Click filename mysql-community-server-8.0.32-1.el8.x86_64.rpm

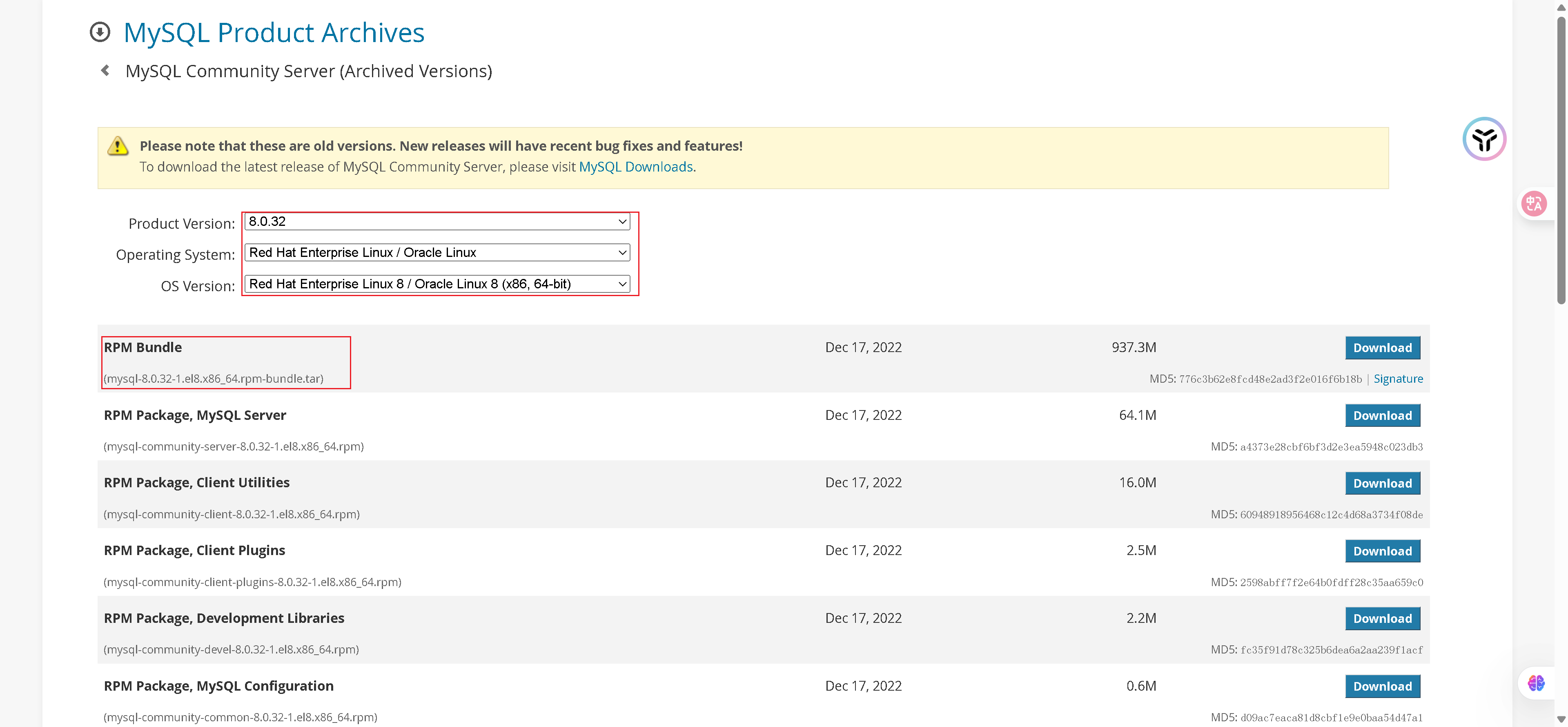234,446
